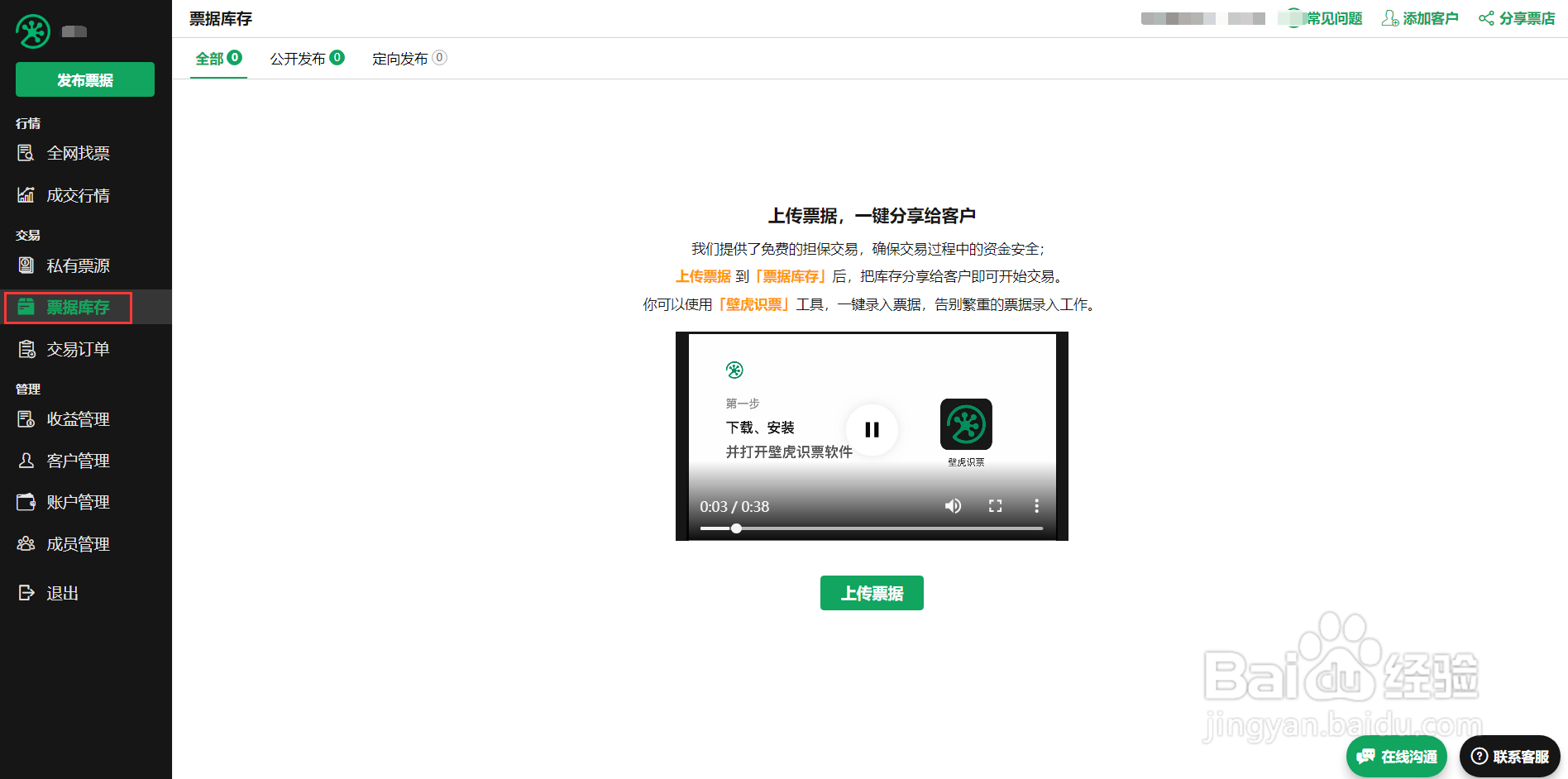This screenshot has height=779, width=1568.
Task: Switch to the 全部 tab
Action: click(x=218, y=59)
